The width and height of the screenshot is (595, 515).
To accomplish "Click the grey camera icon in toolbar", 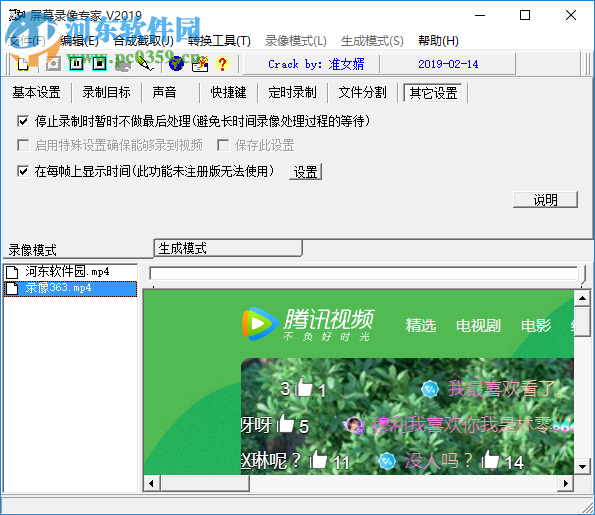I will 123,65.
